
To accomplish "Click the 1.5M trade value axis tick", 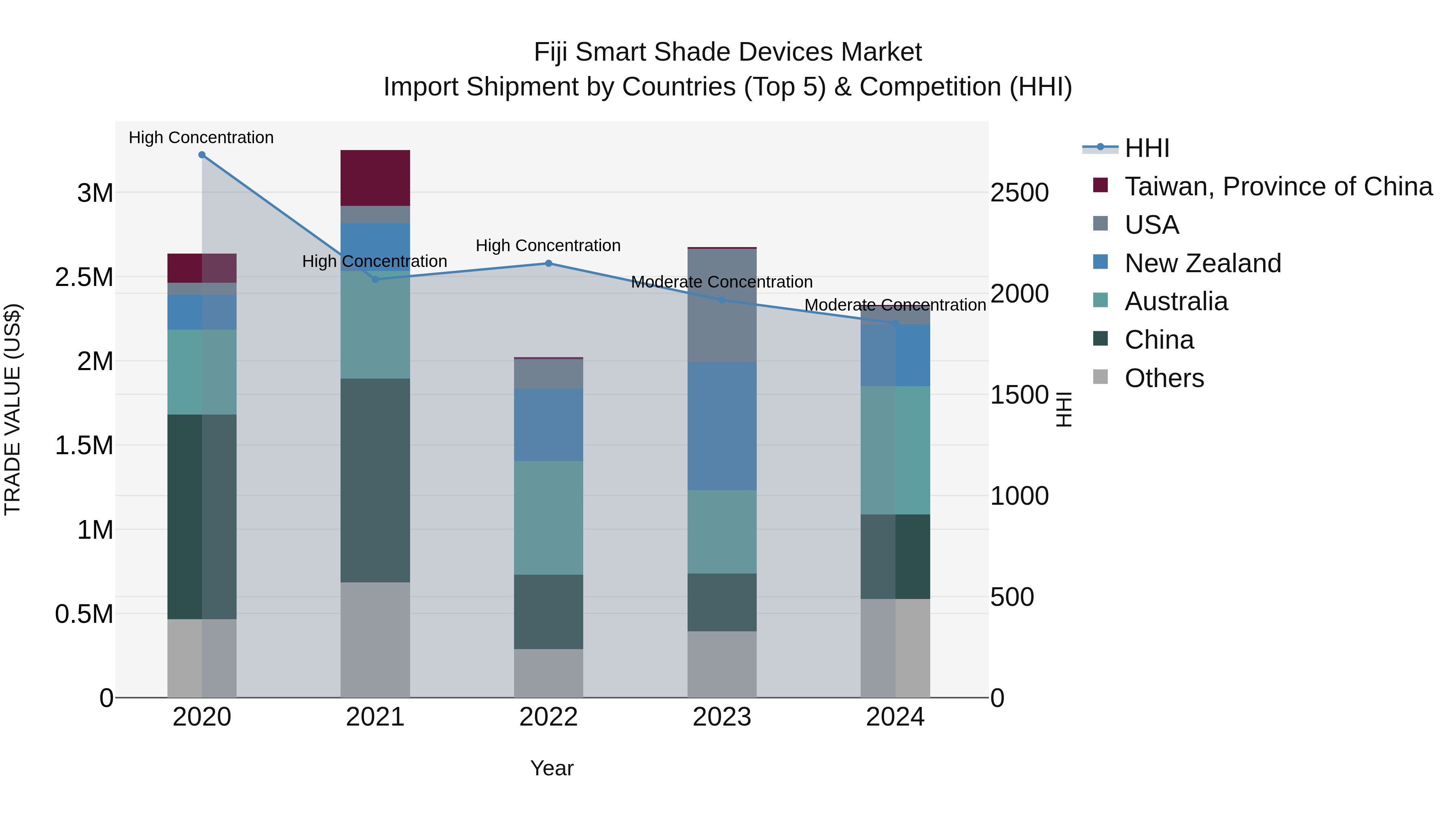I will [84, 446].
